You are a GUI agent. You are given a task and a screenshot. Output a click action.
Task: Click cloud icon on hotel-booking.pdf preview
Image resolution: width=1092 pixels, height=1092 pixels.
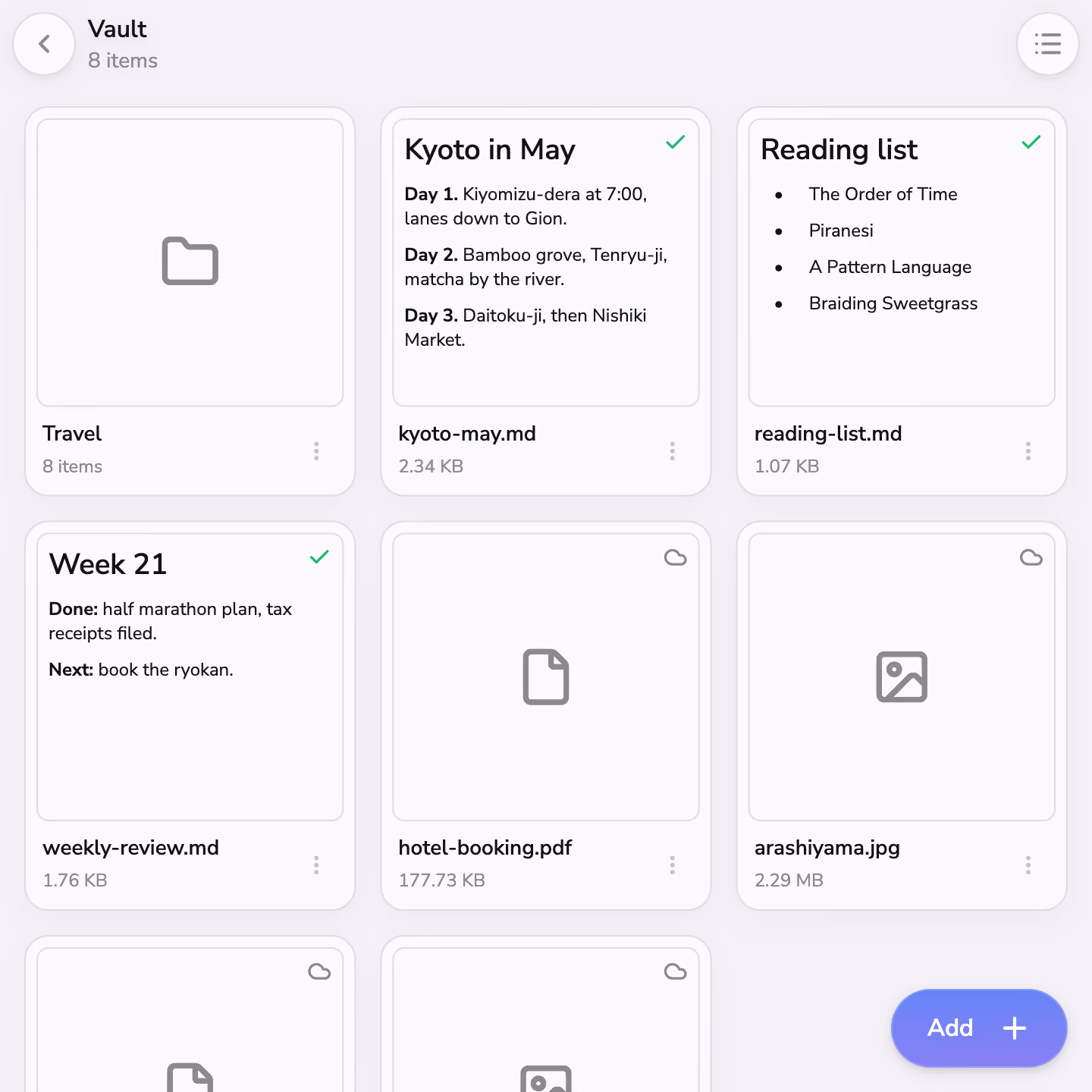click(675, 558)
